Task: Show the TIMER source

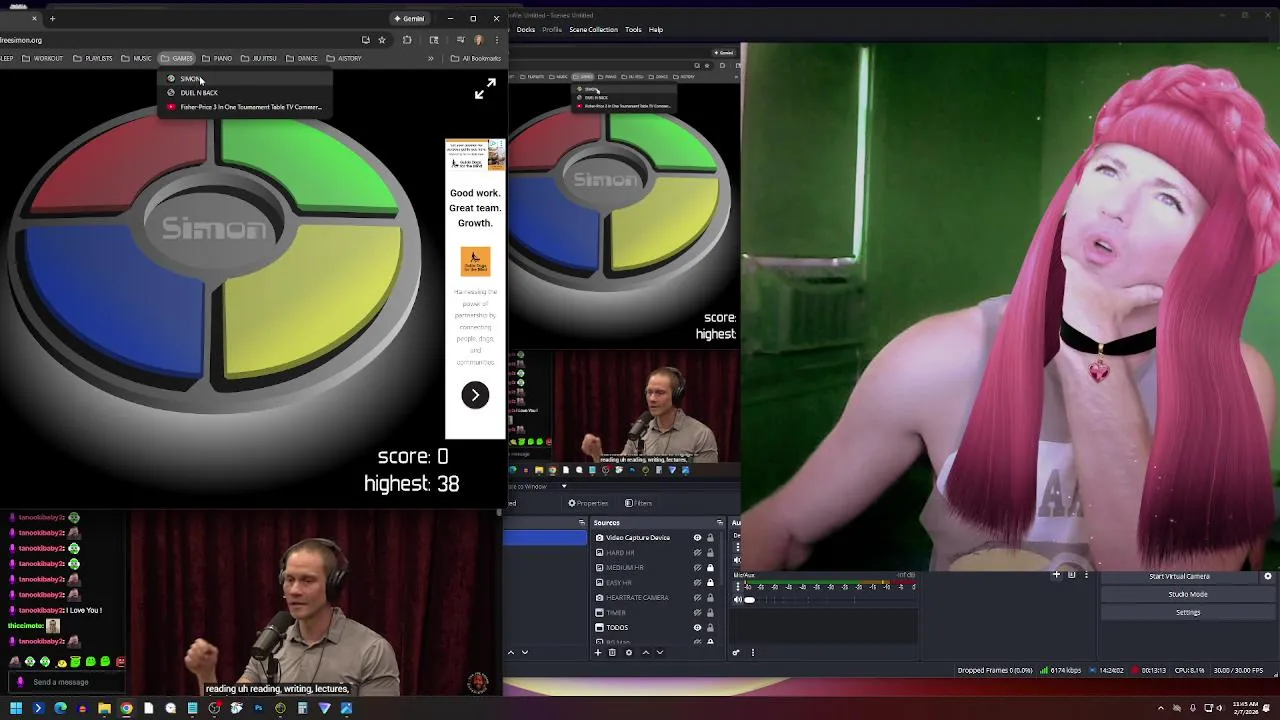Action: click(x=697, y=613)
